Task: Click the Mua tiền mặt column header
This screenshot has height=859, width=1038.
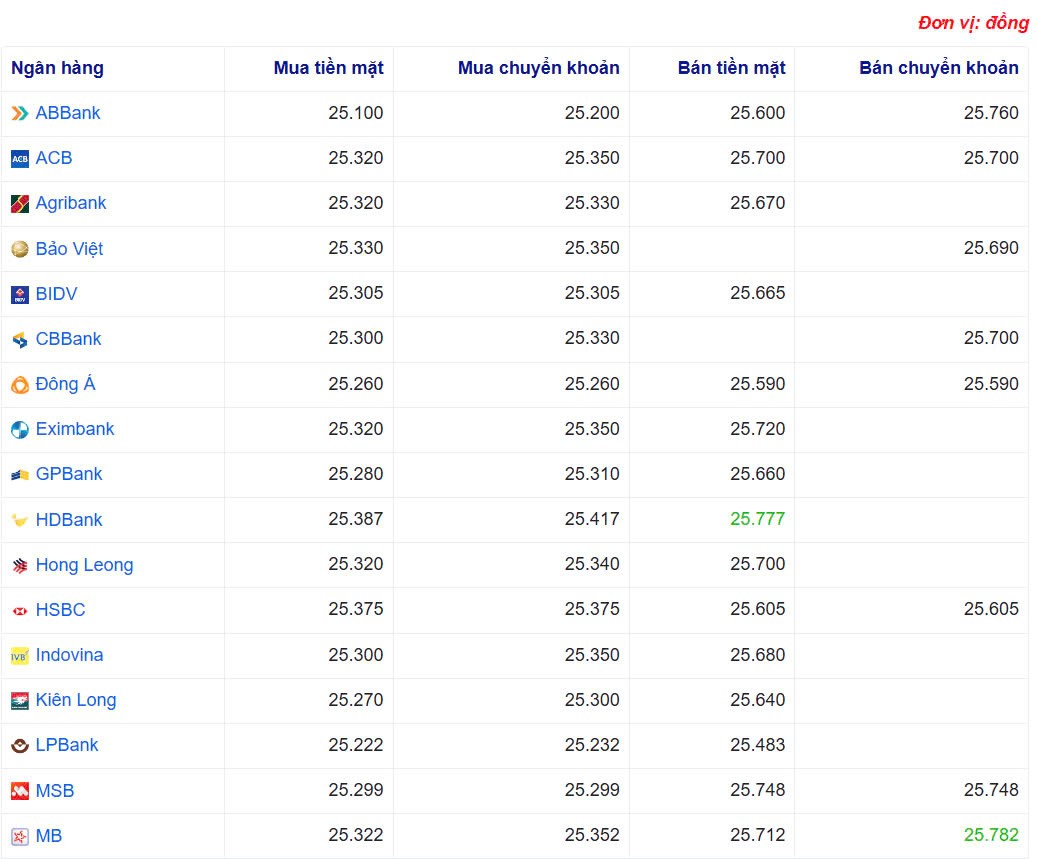Action: [330, 68]
